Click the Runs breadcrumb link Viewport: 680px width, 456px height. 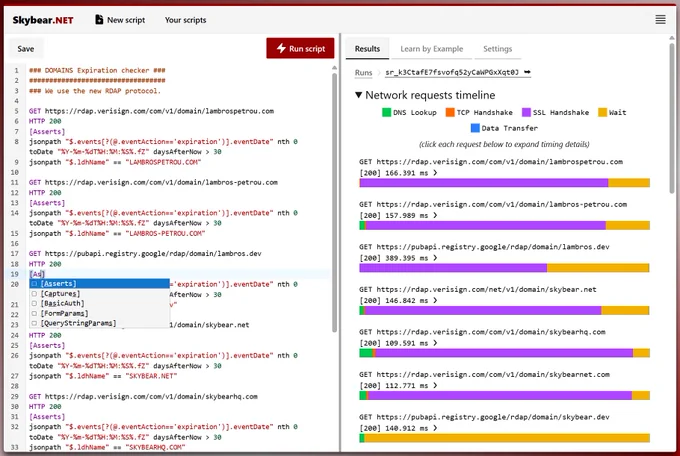tap(363, 72)
